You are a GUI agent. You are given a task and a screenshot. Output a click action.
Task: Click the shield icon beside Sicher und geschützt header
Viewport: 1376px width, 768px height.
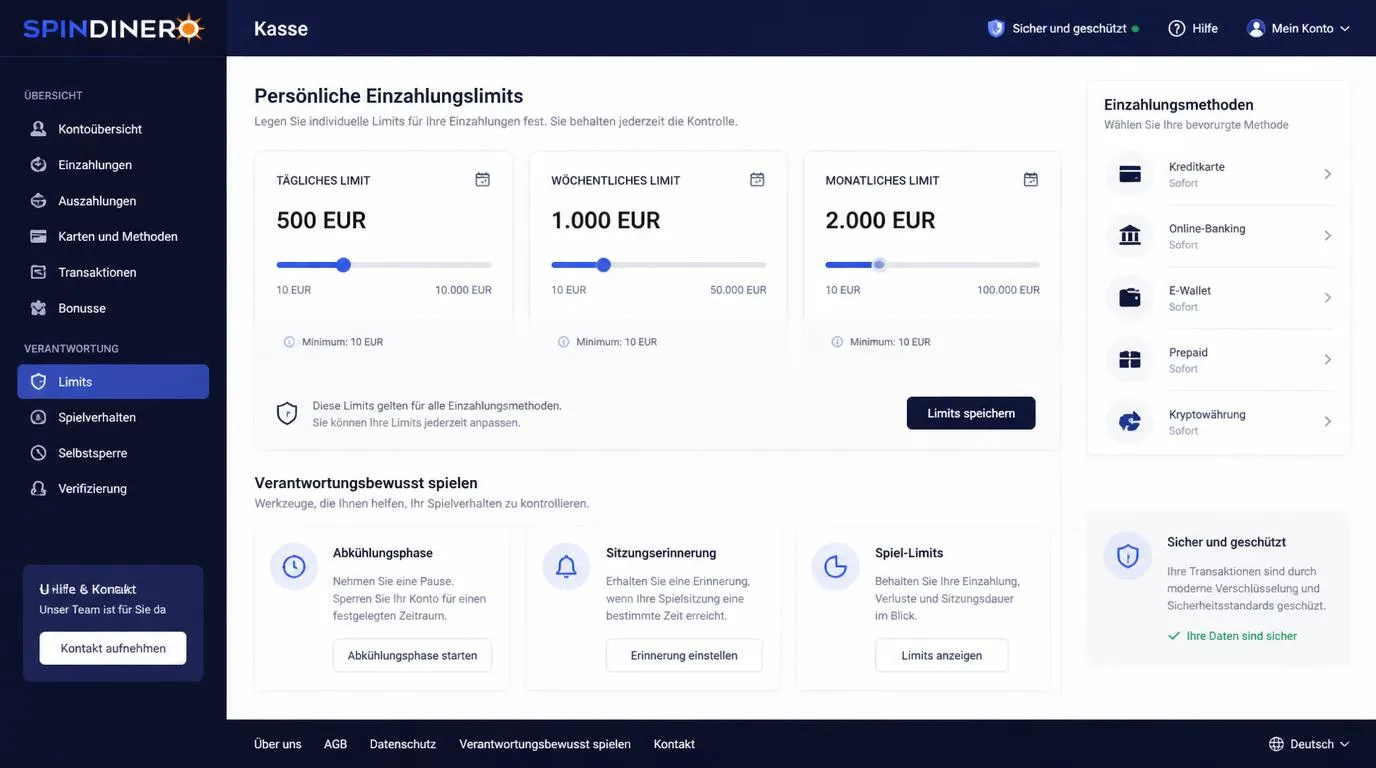pyautogui.click(x=996, y=28)
